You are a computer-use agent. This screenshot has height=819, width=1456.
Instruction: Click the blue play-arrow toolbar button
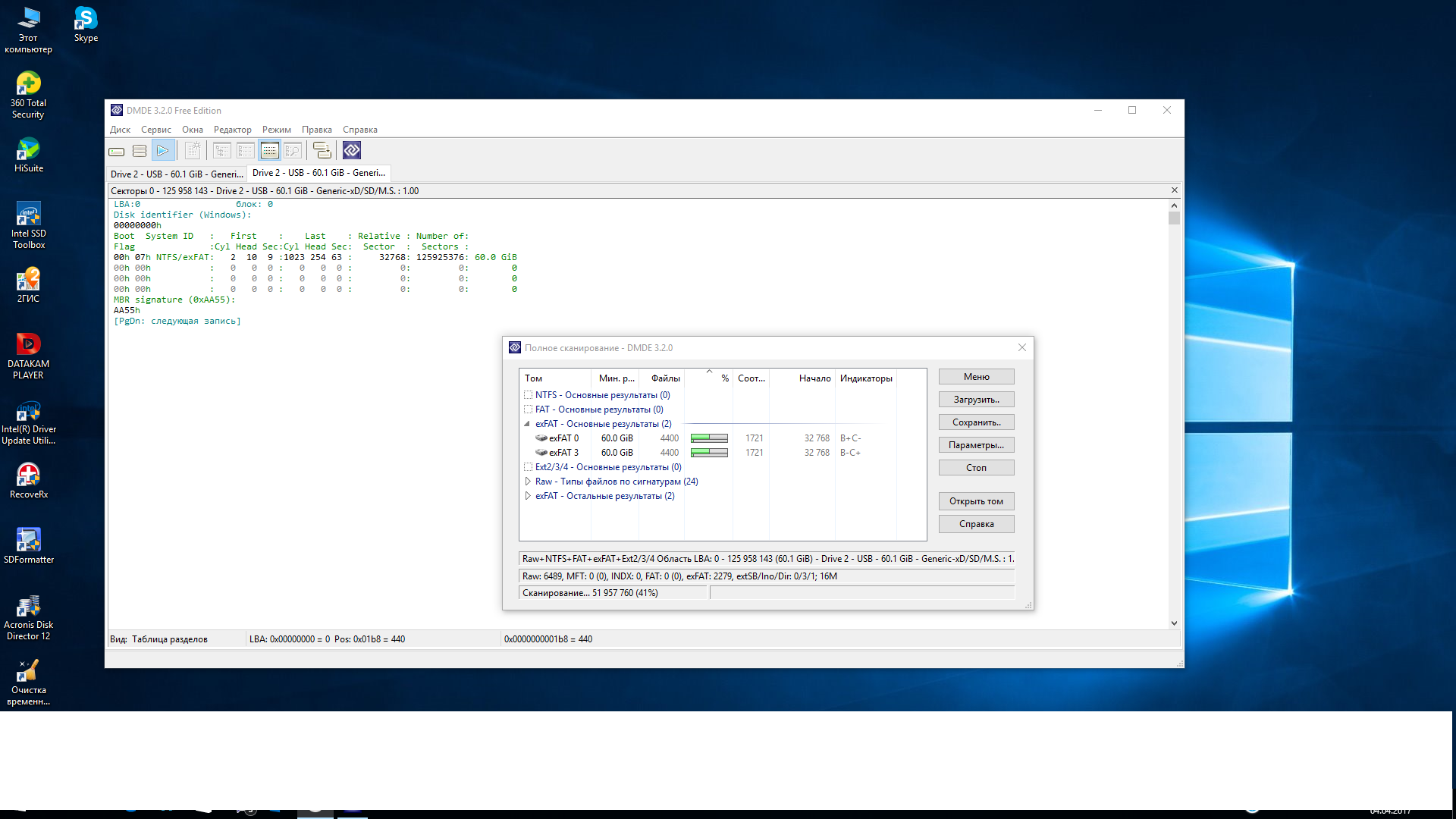point(163,151)
